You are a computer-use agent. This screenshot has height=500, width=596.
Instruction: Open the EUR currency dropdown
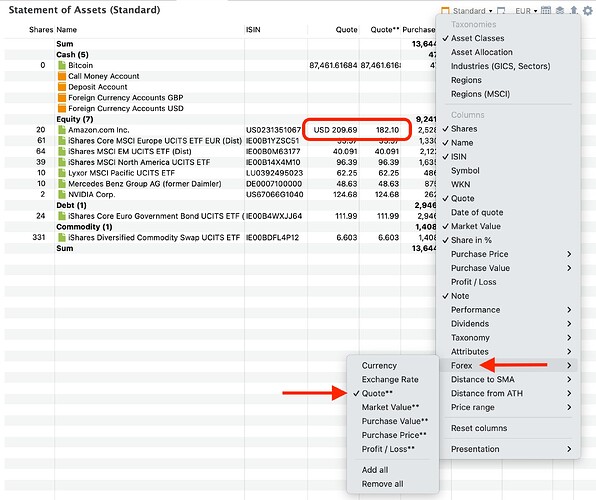pos(526,11)
